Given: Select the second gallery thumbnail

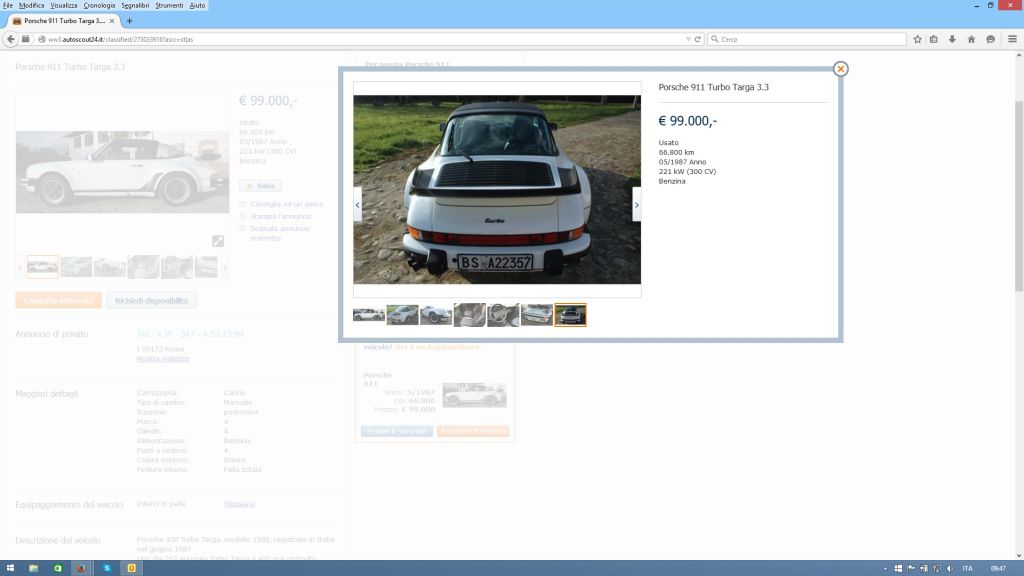Looking at the screenshot, I should coord(402,315).
